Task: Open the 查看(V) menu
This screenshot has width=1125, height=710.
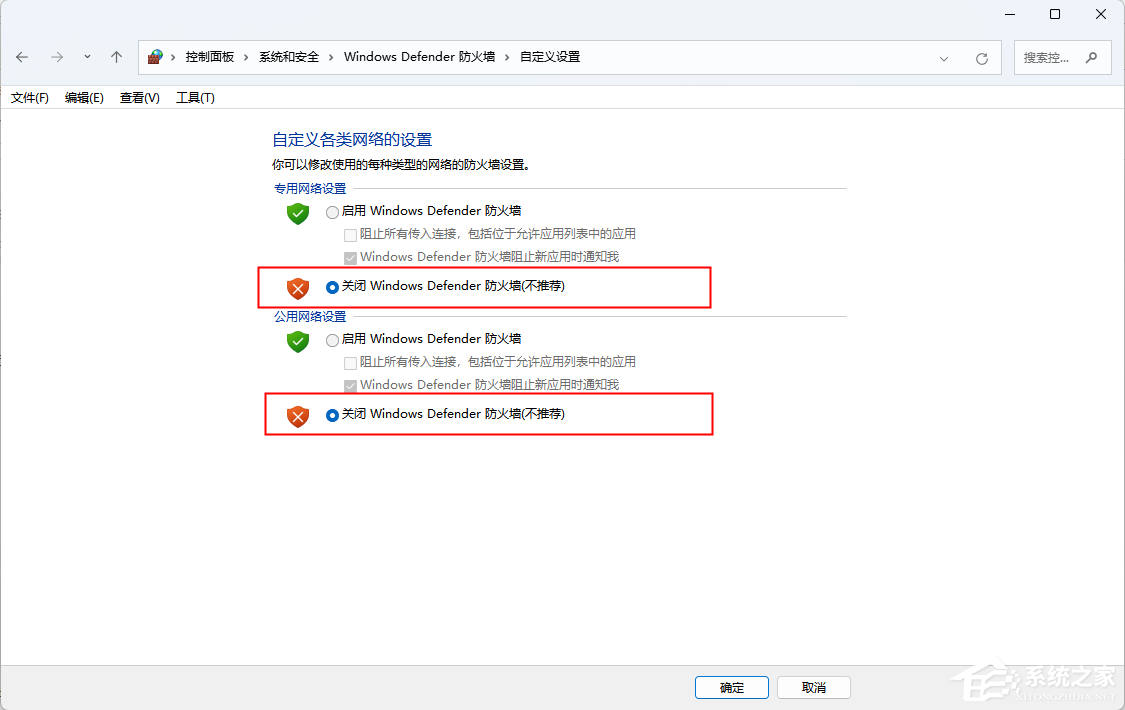Action: click(139, 98)
